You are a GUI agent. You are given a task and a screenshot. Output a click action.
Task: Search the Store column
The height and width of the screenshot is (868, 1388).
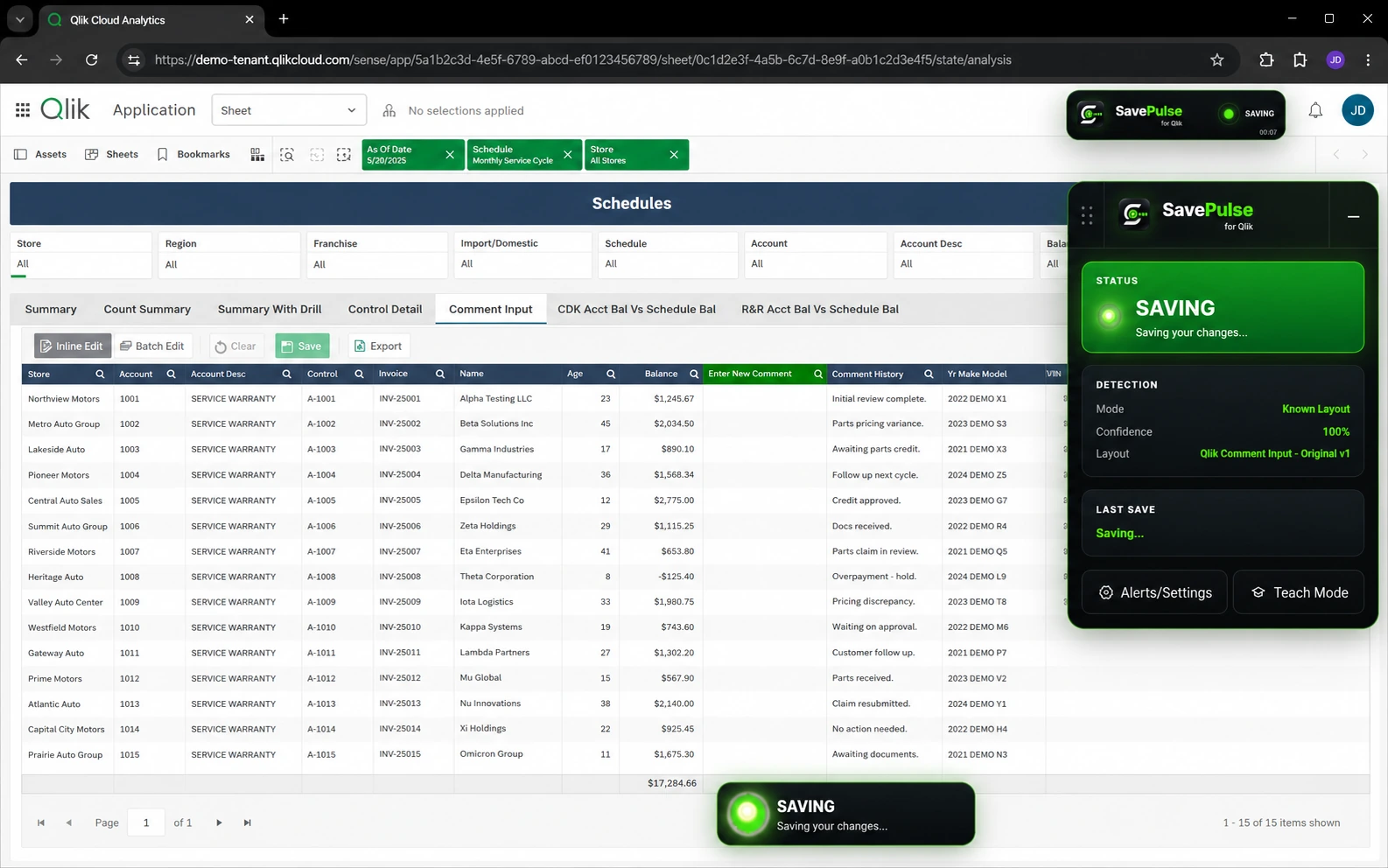(100, 374)
